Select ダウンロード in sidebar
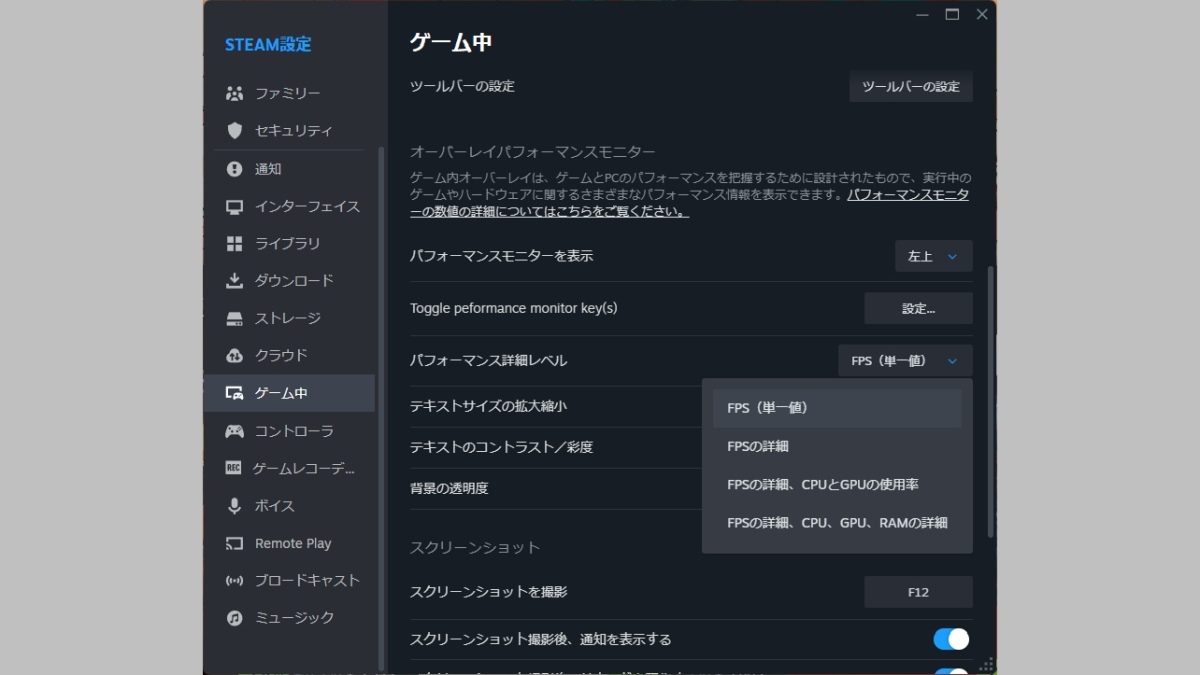The image size is (1200, 675). 289,281
